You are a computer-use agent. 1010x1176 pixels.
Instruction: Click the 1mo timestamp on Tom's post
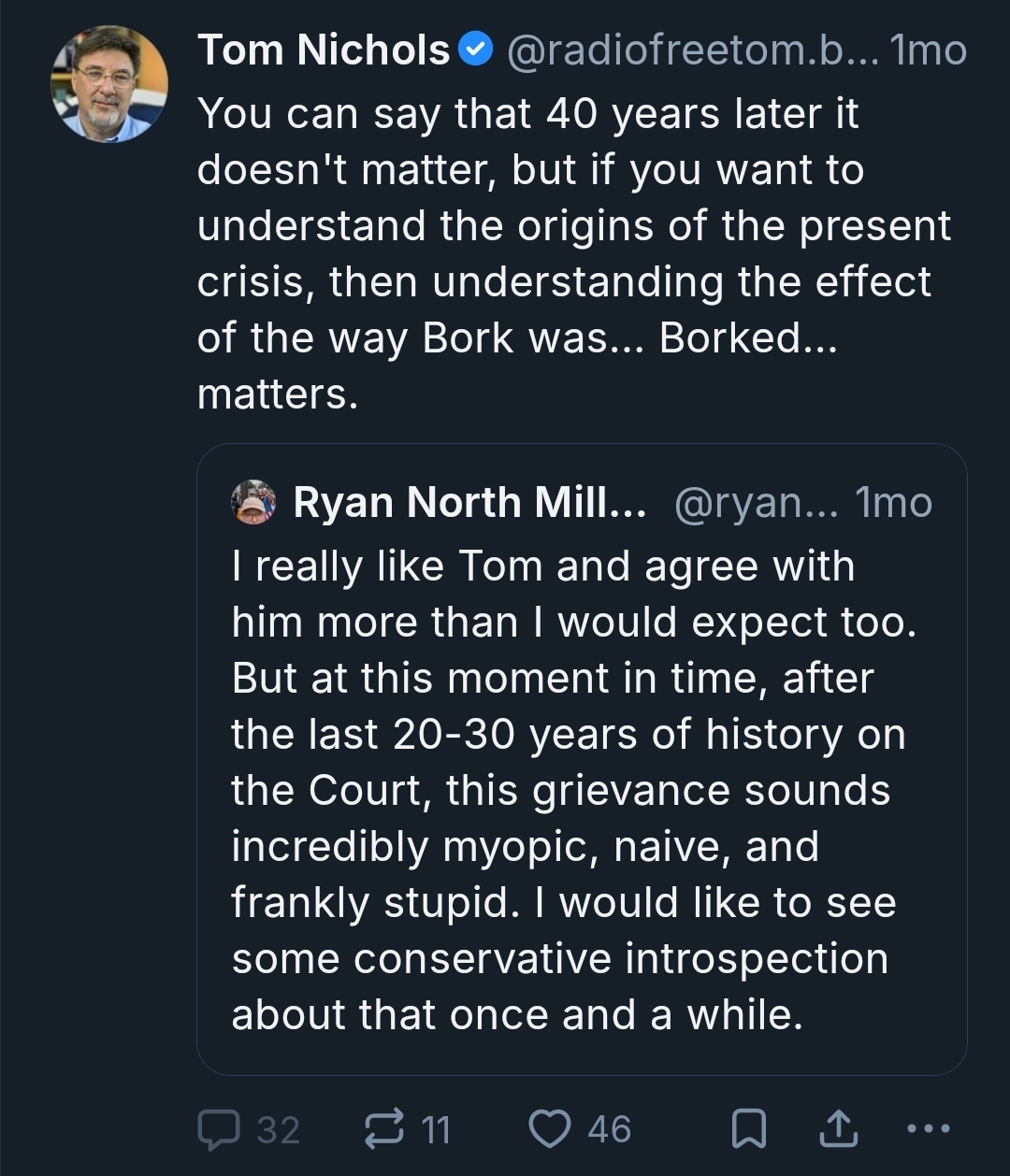pos(929,50)
